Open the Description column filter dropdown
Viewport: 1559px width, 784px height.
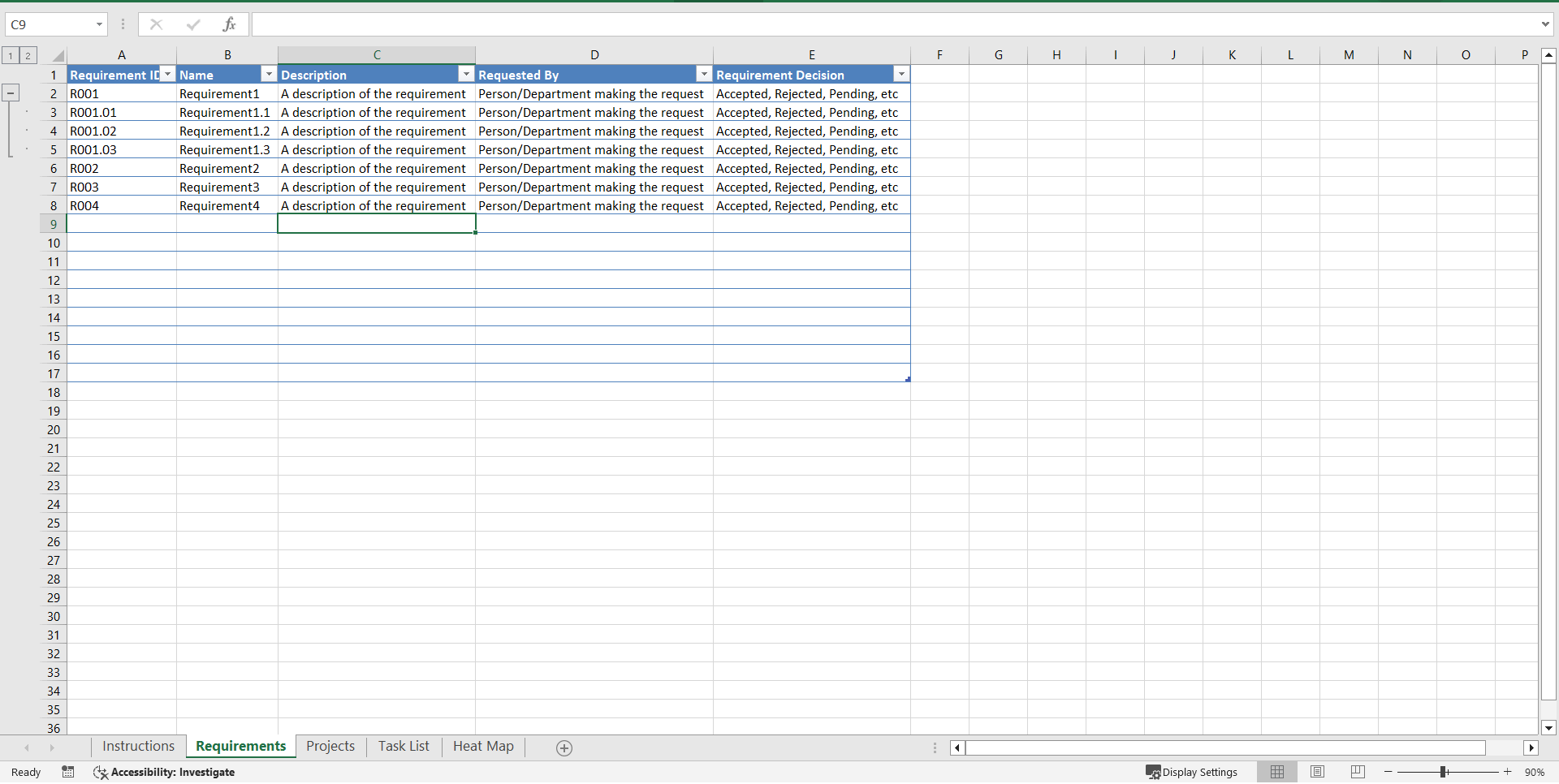465,74
